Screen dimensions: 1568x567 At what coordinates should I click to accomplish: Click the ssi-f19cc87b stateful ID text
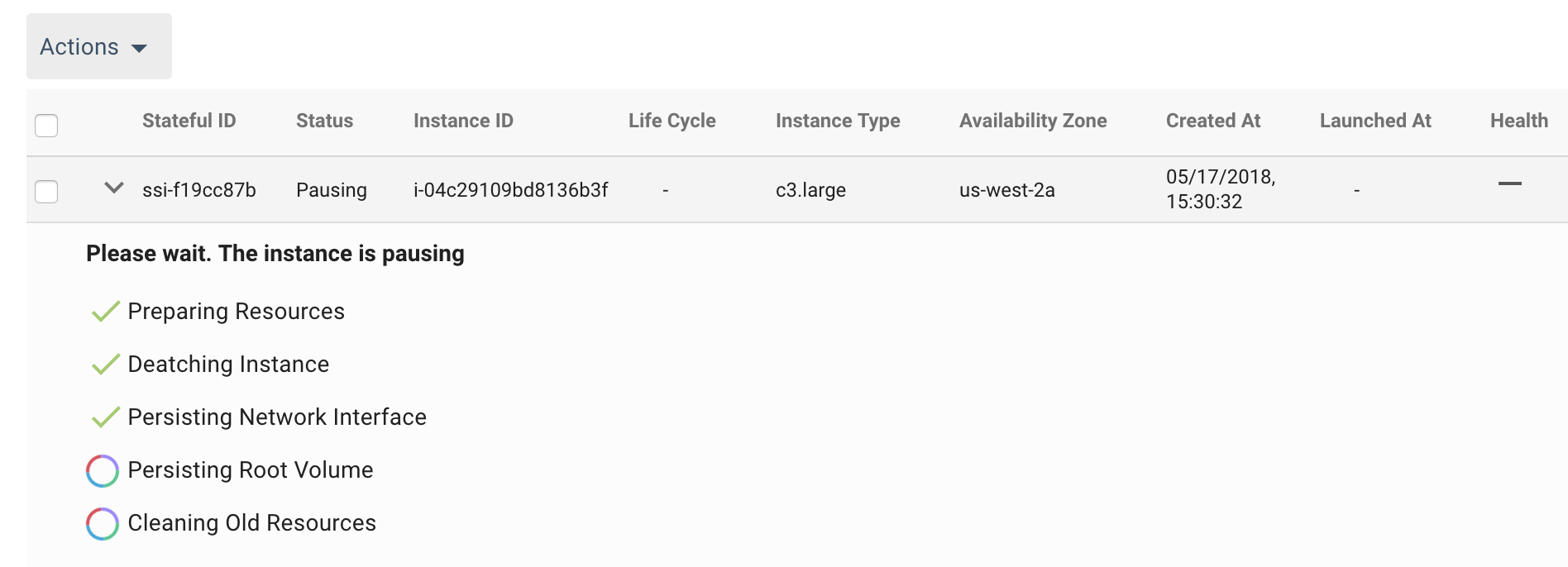point(198,190)
